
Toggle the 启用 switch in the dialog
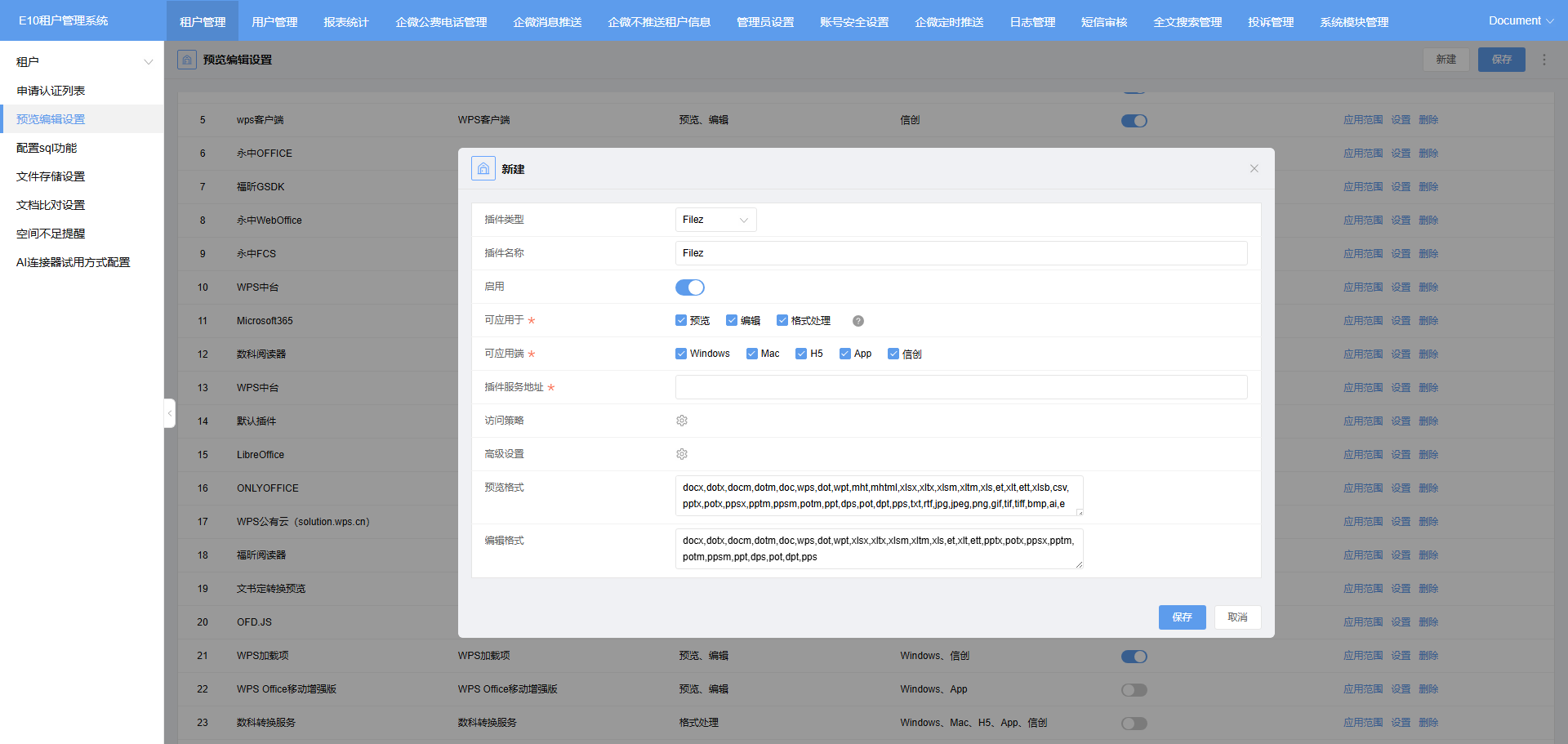pyautogui.click(x=690, y=287)
